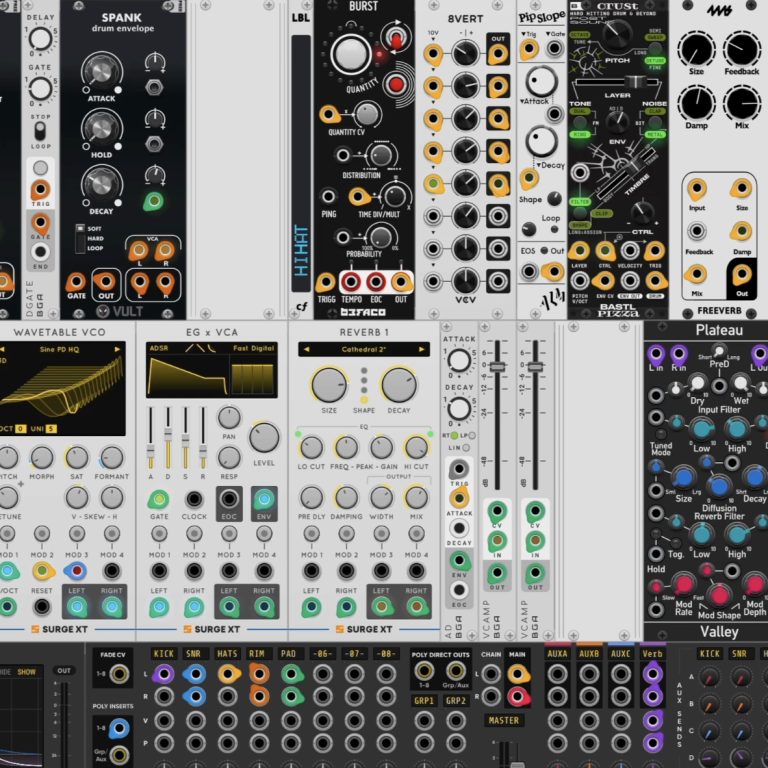The width and height of the screenshot is (768, 768).
Task: Click the OUT jack on SPANK drum envelope
Action: 105,281
